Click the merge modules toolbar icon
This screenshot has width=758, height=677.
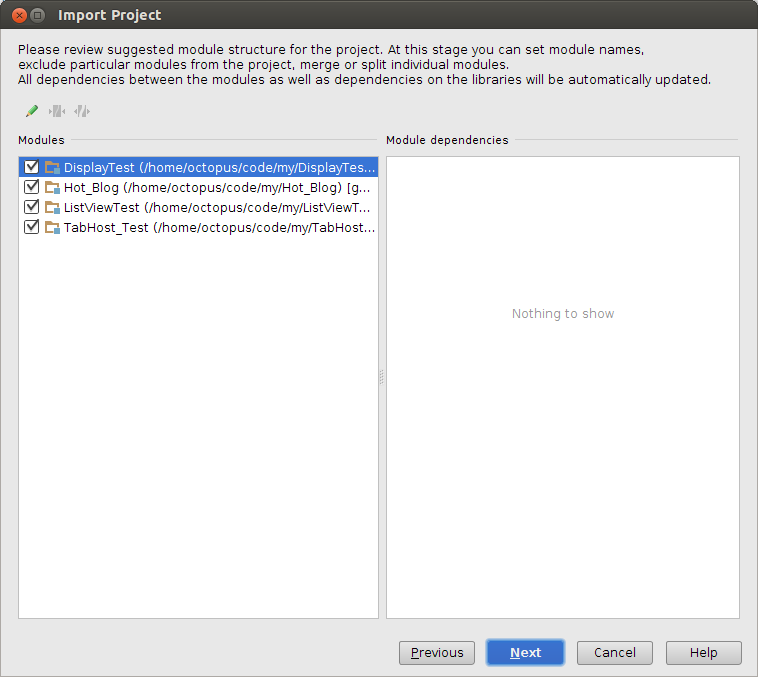click(x=57, y=111)
